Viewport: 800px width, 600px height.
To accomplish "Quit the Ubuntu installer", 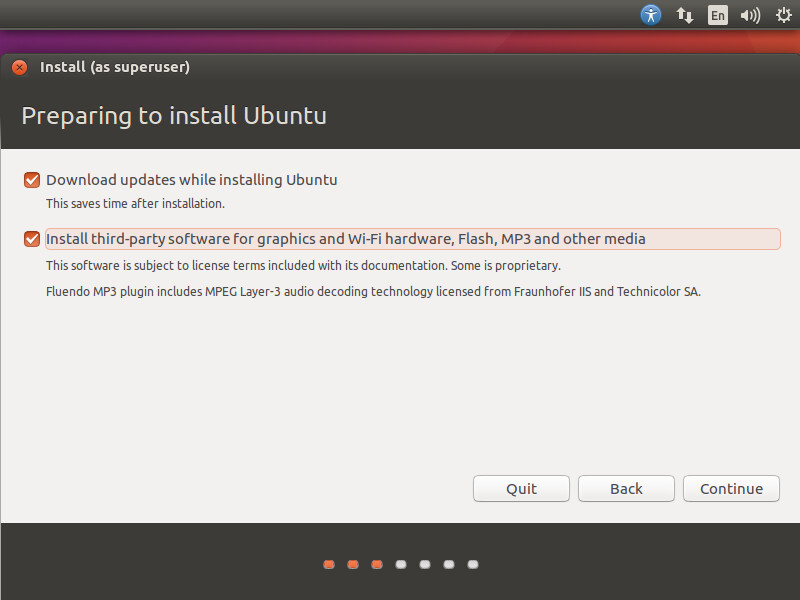I will click(x=521, y=488).
